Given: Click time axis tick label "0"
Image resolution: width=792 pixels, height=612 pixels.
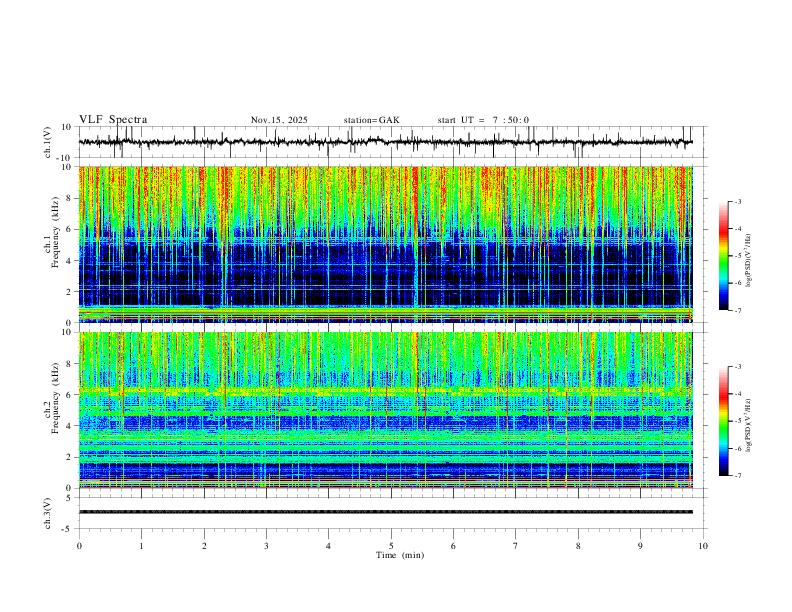Looking at the screenshot, I should pos(79,546).
